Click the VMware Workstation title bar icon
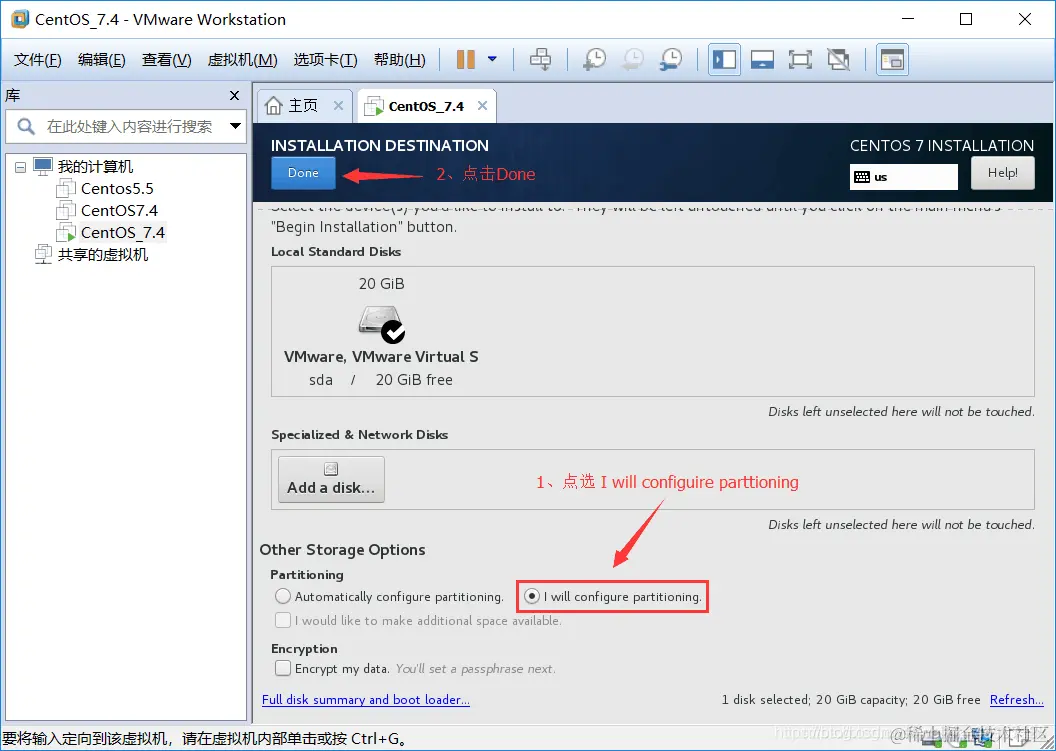This screenshot has height=751, width=1056. point(20,19)
